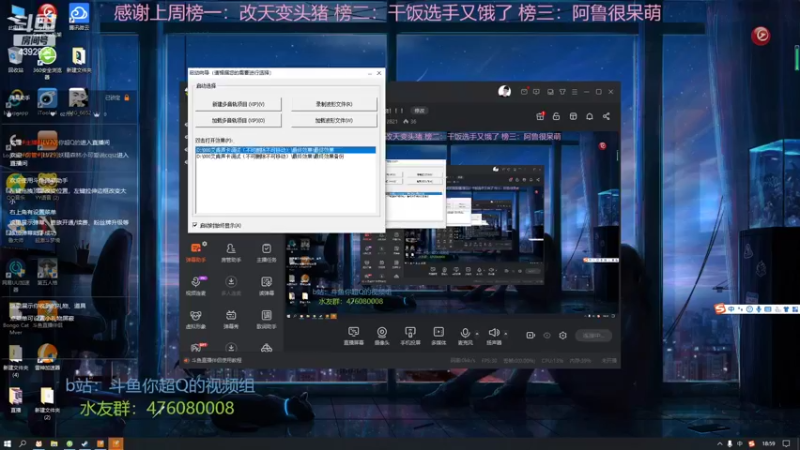Click 加载多音轨项目 (VIP) button
The height and width of the screenshot is (450, 800).
tap(238, 120)
